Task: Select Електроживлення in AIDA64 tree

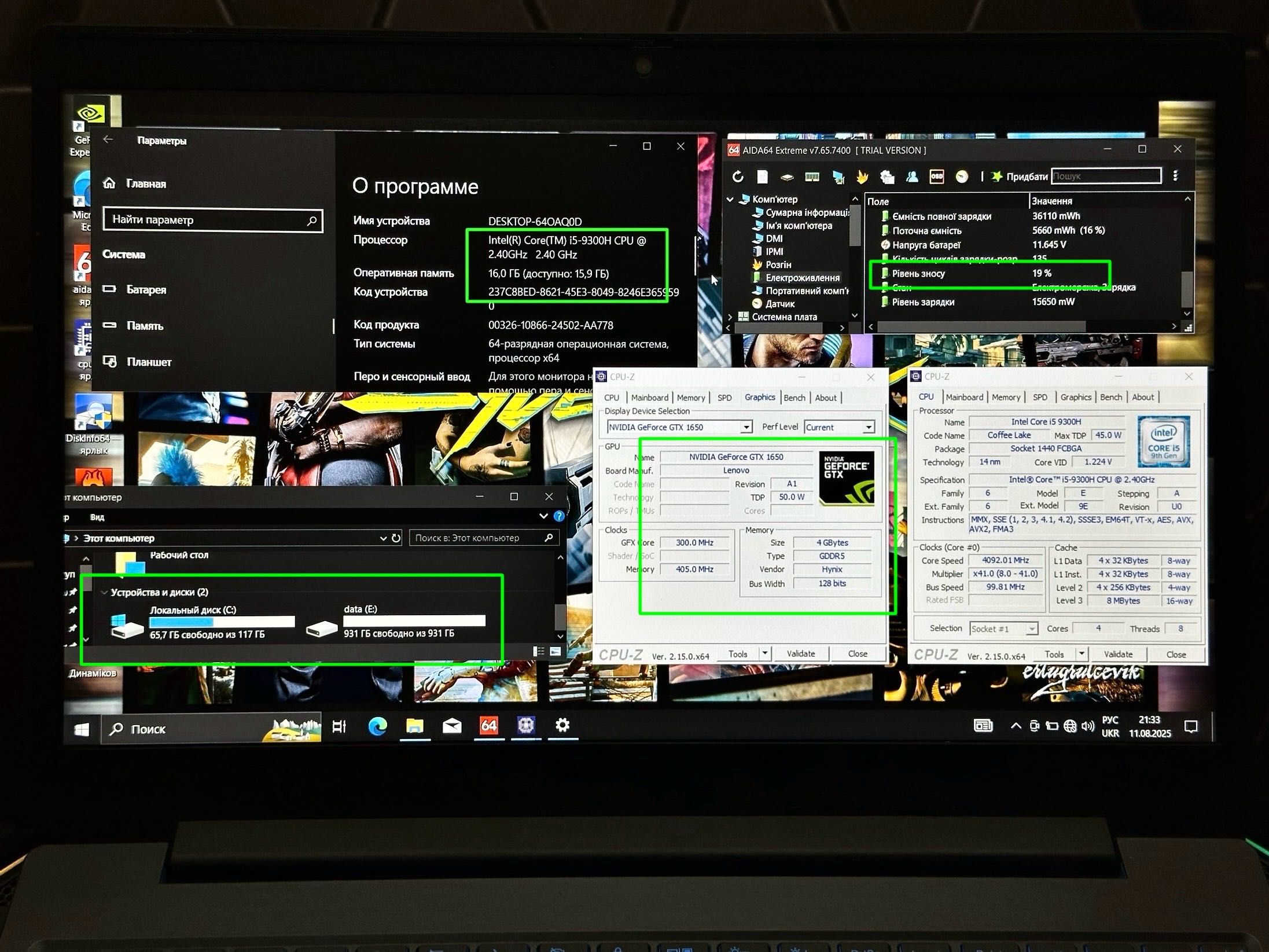Action: point(796,278)
